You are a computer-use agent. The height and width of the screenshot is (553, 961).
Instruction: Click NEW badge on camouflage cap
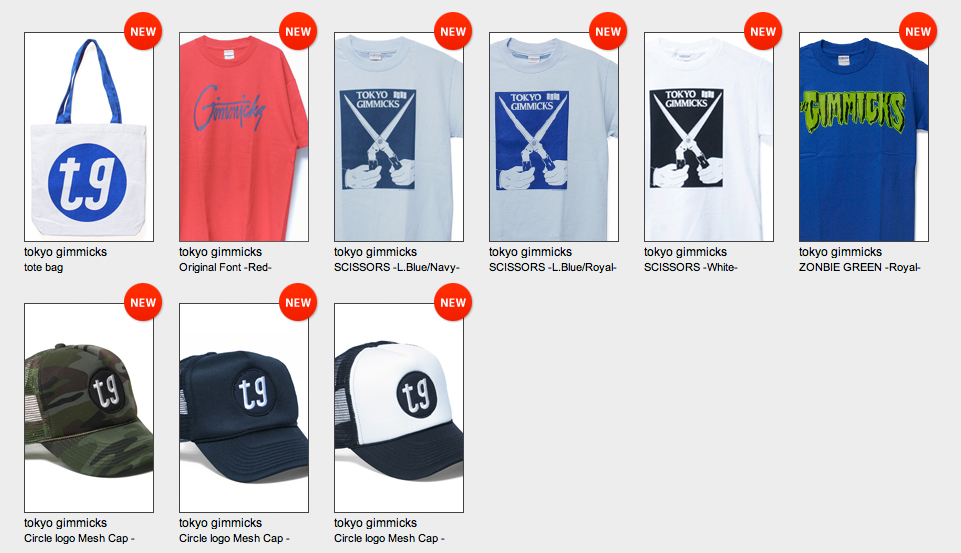(143, 302)
